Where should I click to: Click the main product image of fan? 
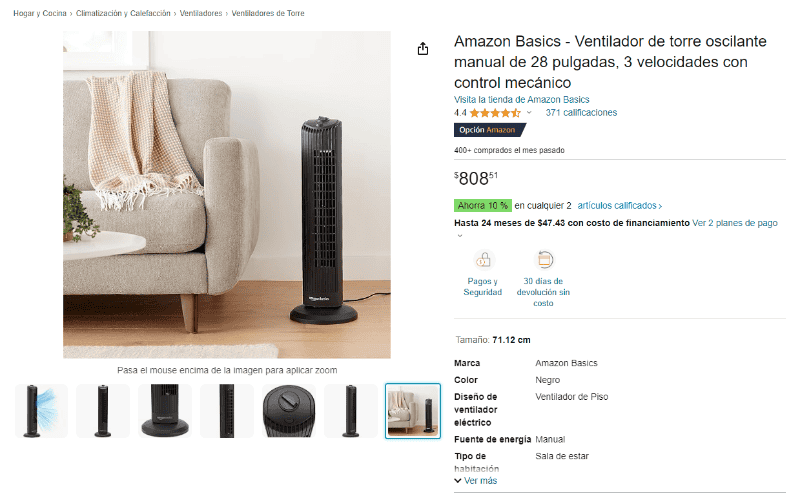(227, 194)
